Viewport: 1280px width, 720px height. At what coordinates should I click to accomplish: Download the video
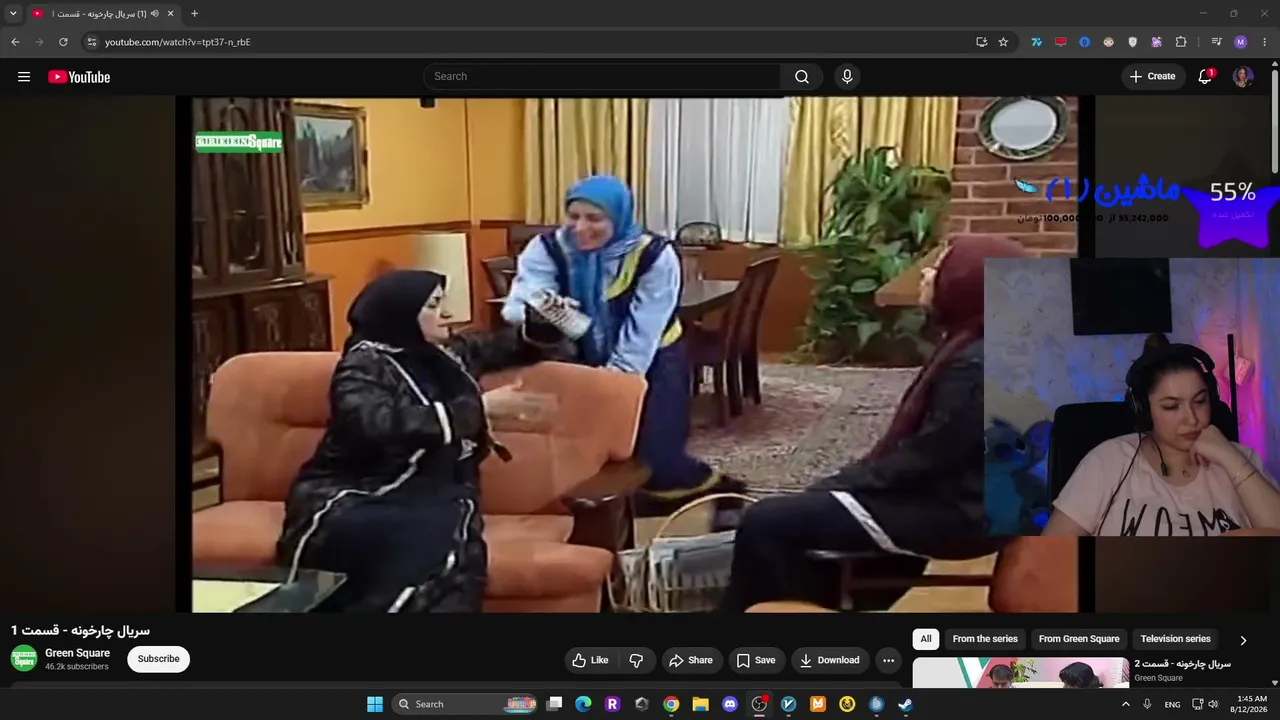click(830, 660)
